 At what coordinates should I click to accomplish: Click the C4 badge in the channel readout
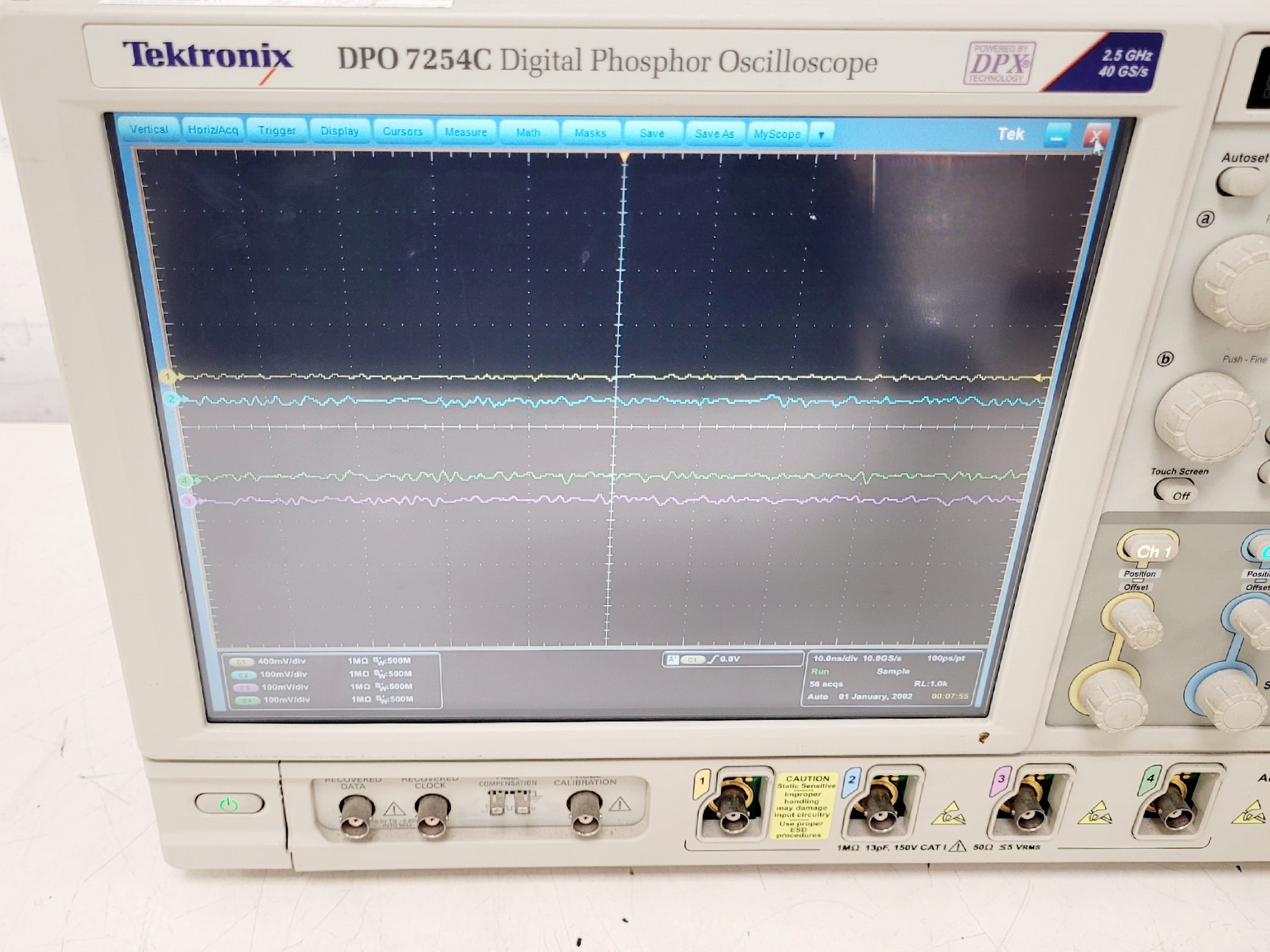(x=246, y=701)
